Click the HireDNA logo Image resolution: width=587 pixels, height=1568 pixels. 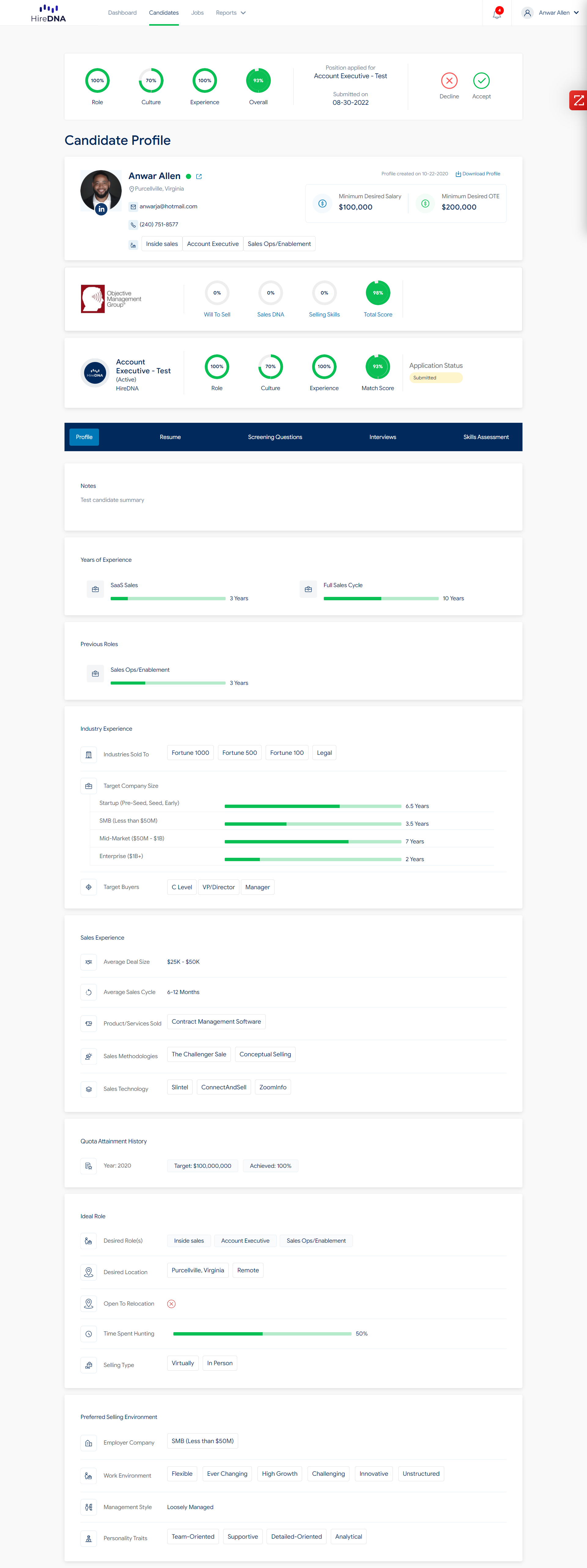pos(48,13)
